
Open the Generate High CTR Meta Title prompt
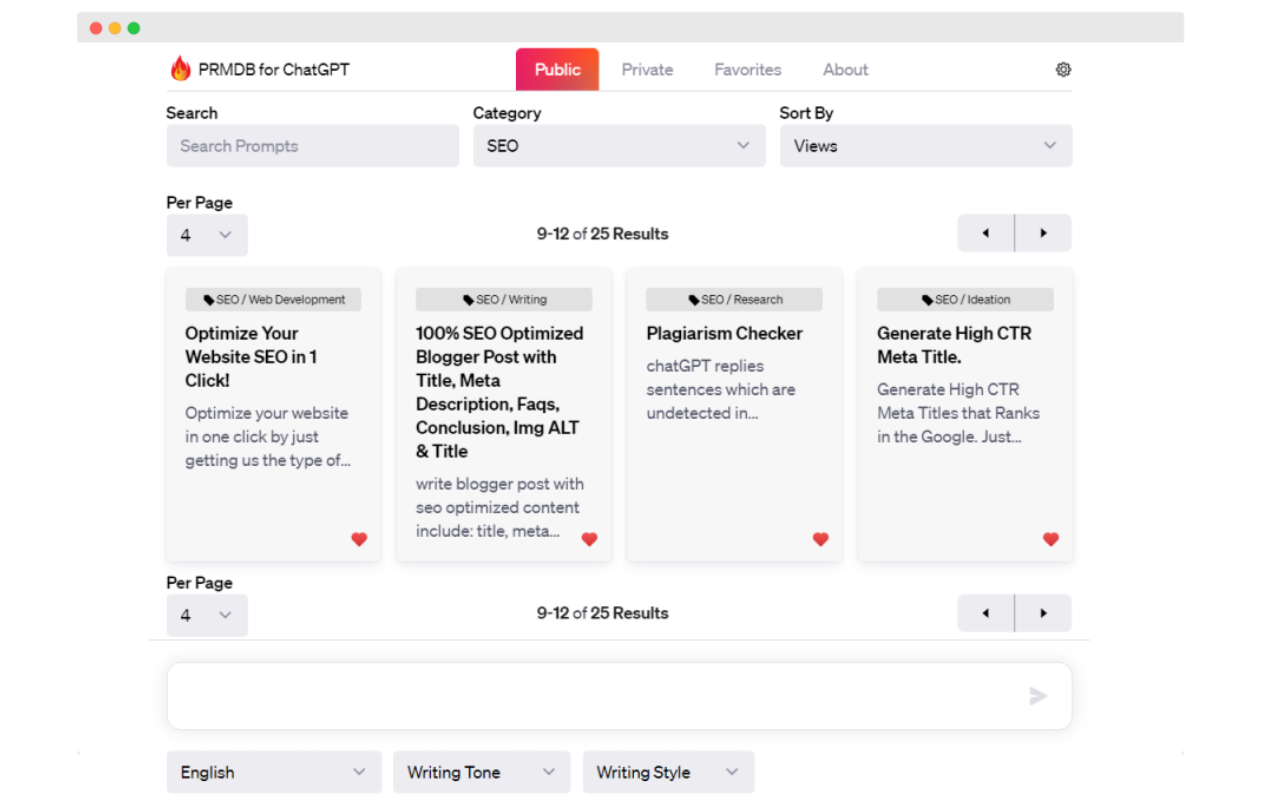pyautogui.click(x=954, y=345)
